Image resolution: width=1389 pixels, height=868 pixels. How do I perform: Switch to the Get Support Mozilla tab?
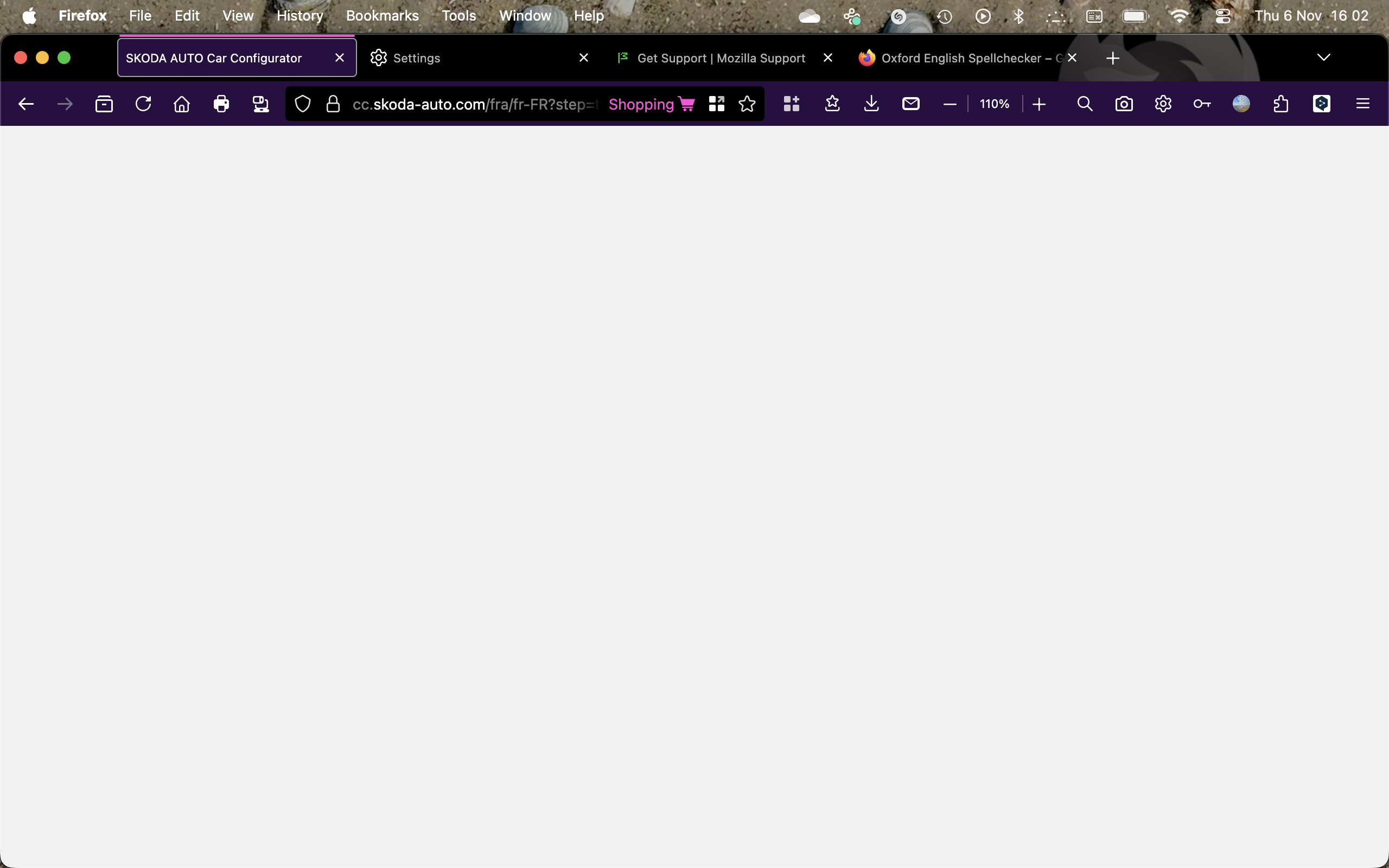click(x=721, y=58)
